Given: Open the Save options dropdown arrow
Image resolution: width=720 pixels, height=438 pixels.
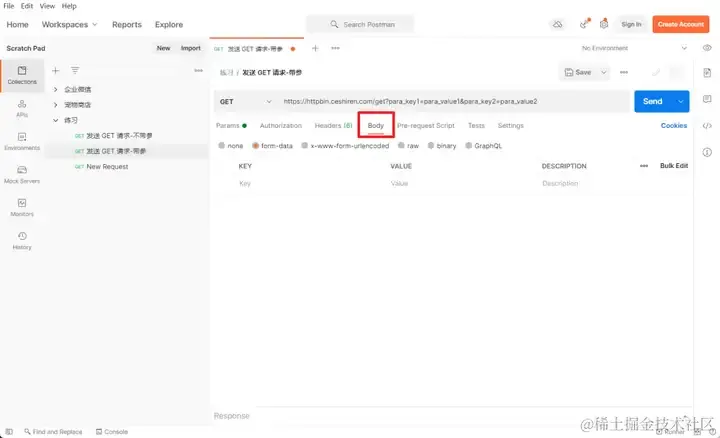Looking at the screenshot, I should 604,72.
